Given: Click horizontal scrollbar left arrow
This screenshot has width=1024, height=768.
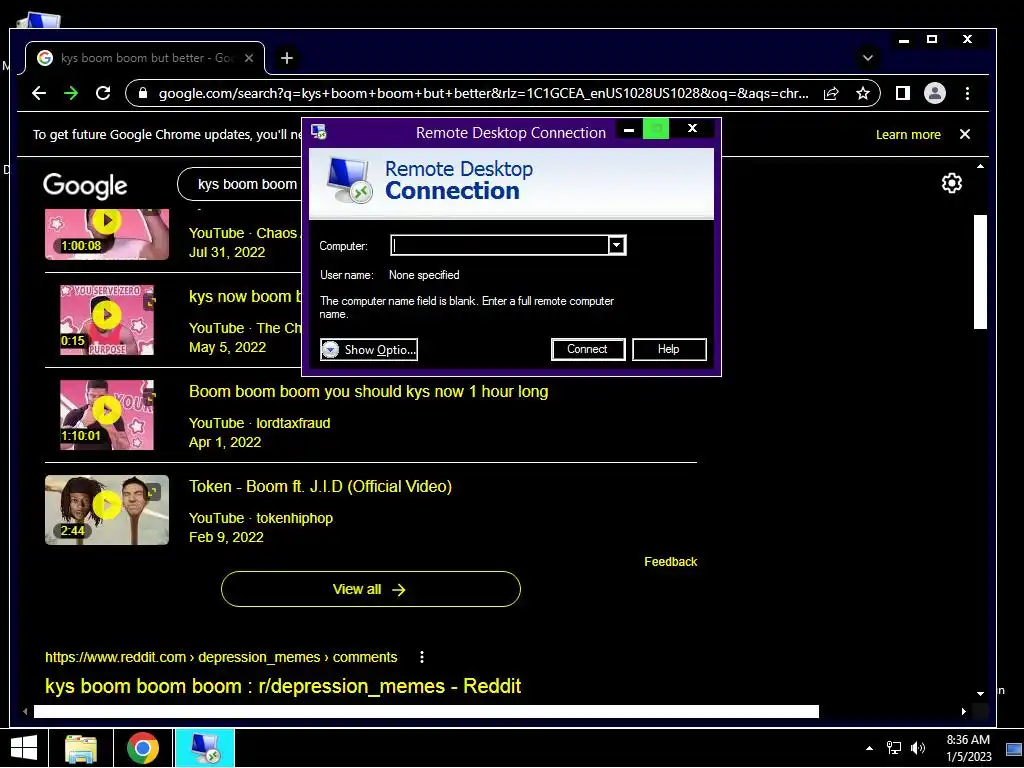Looking at the screenshot, I should [25, 711].
